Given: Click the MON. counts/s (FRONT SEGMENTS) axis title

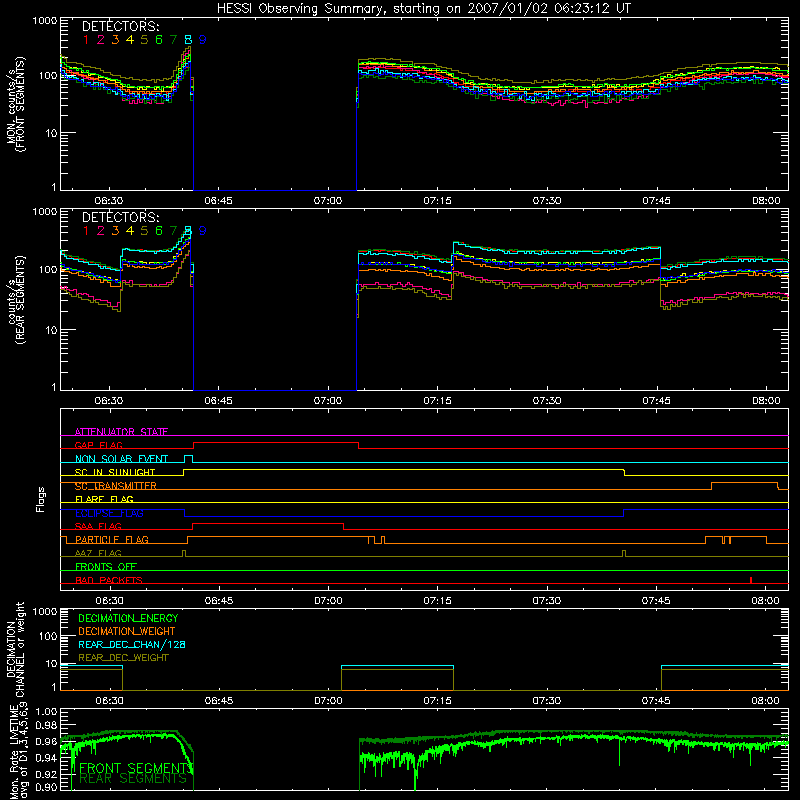Looking at the screenshot, I should pyautogui.click(x=15, y=104).
